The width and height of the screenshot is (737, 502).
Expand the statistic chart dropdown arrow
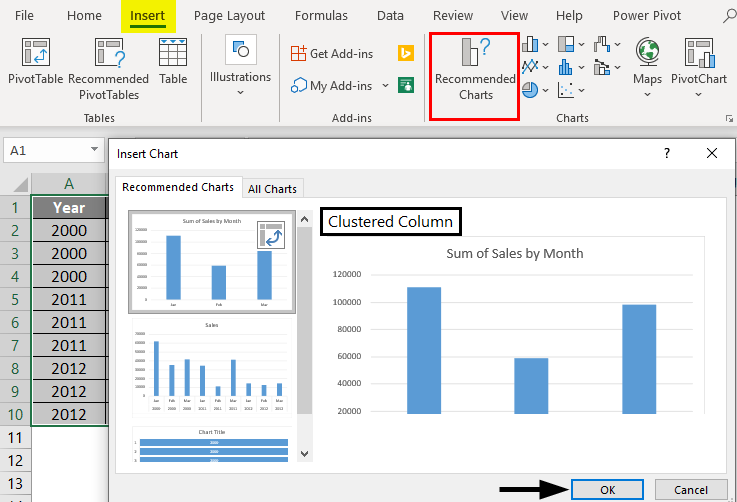(581, 67)
